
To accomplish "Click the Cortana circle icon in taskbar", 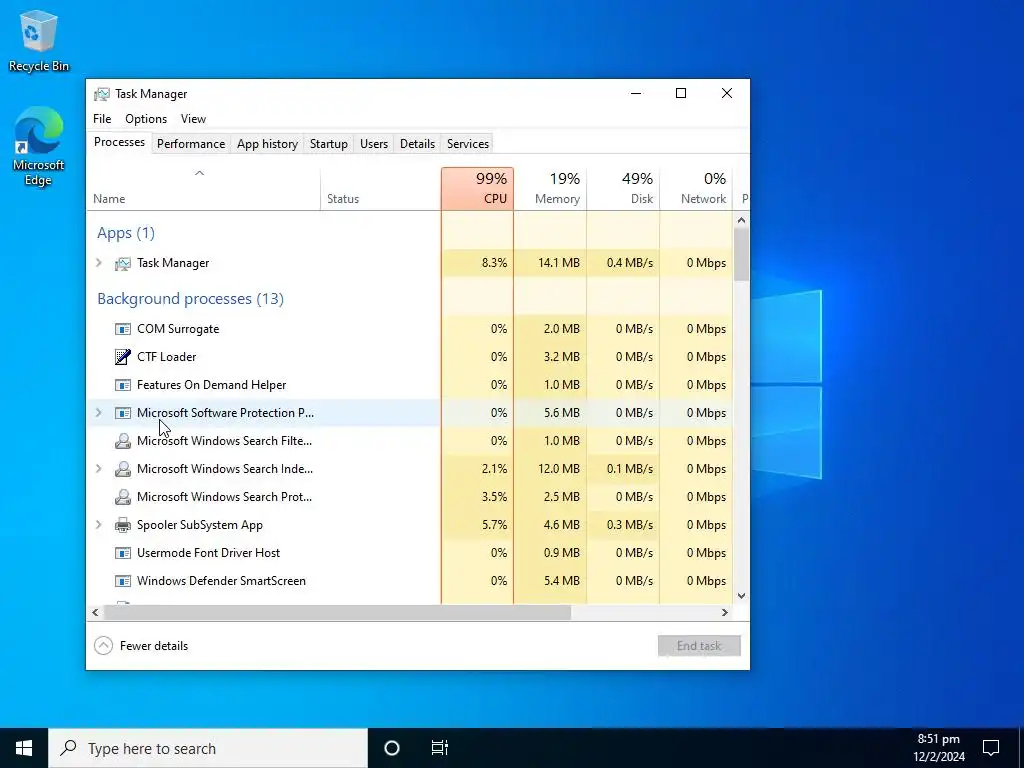I will 392,748.
